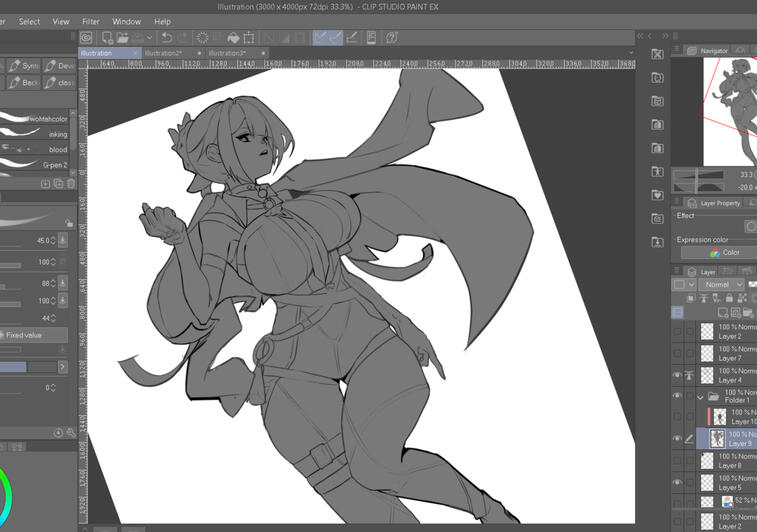Open dynamics button beside value 88

coord(63,283)
